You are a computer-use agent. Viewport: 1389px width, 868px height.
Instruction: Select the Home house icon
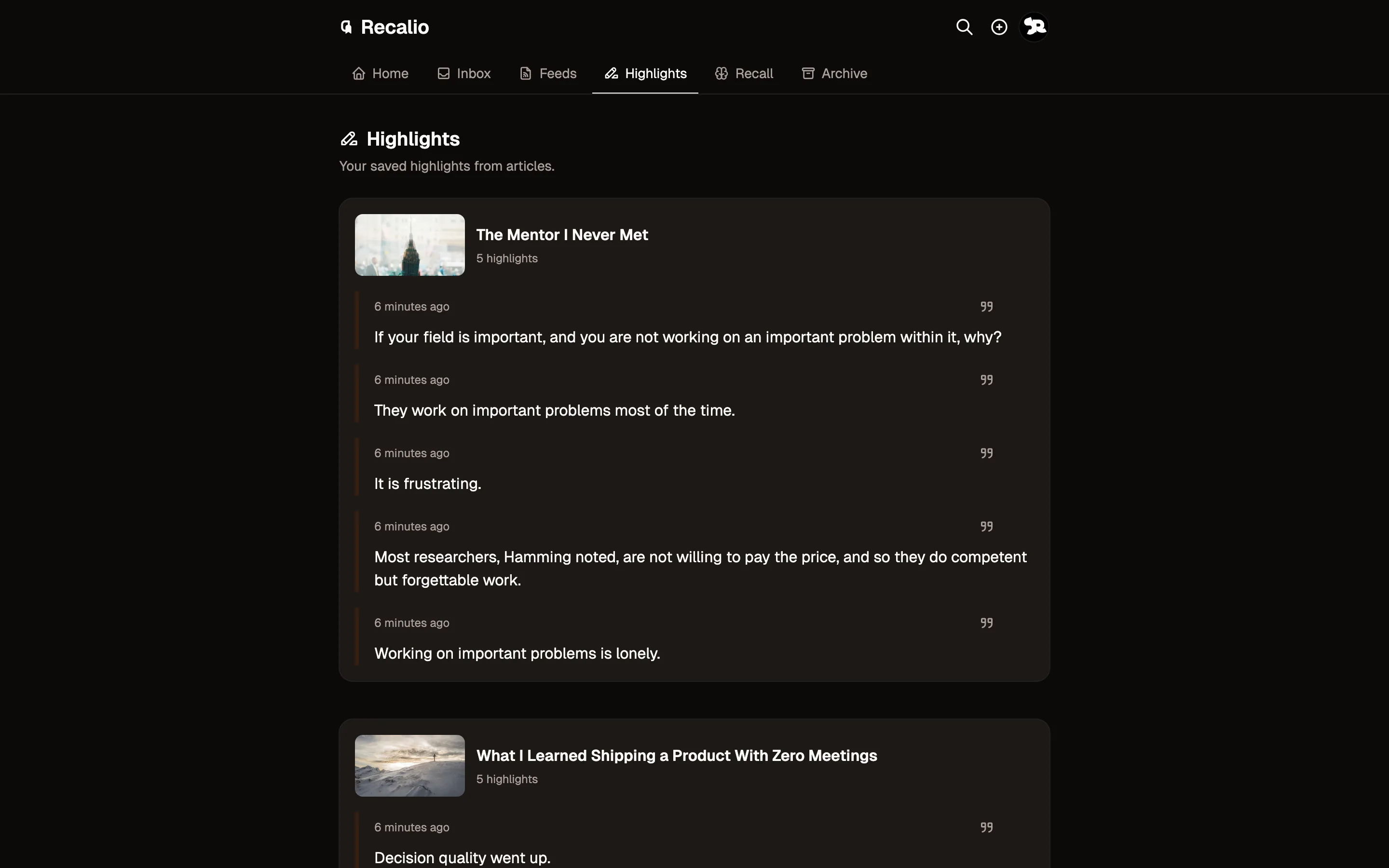point(359,73)
